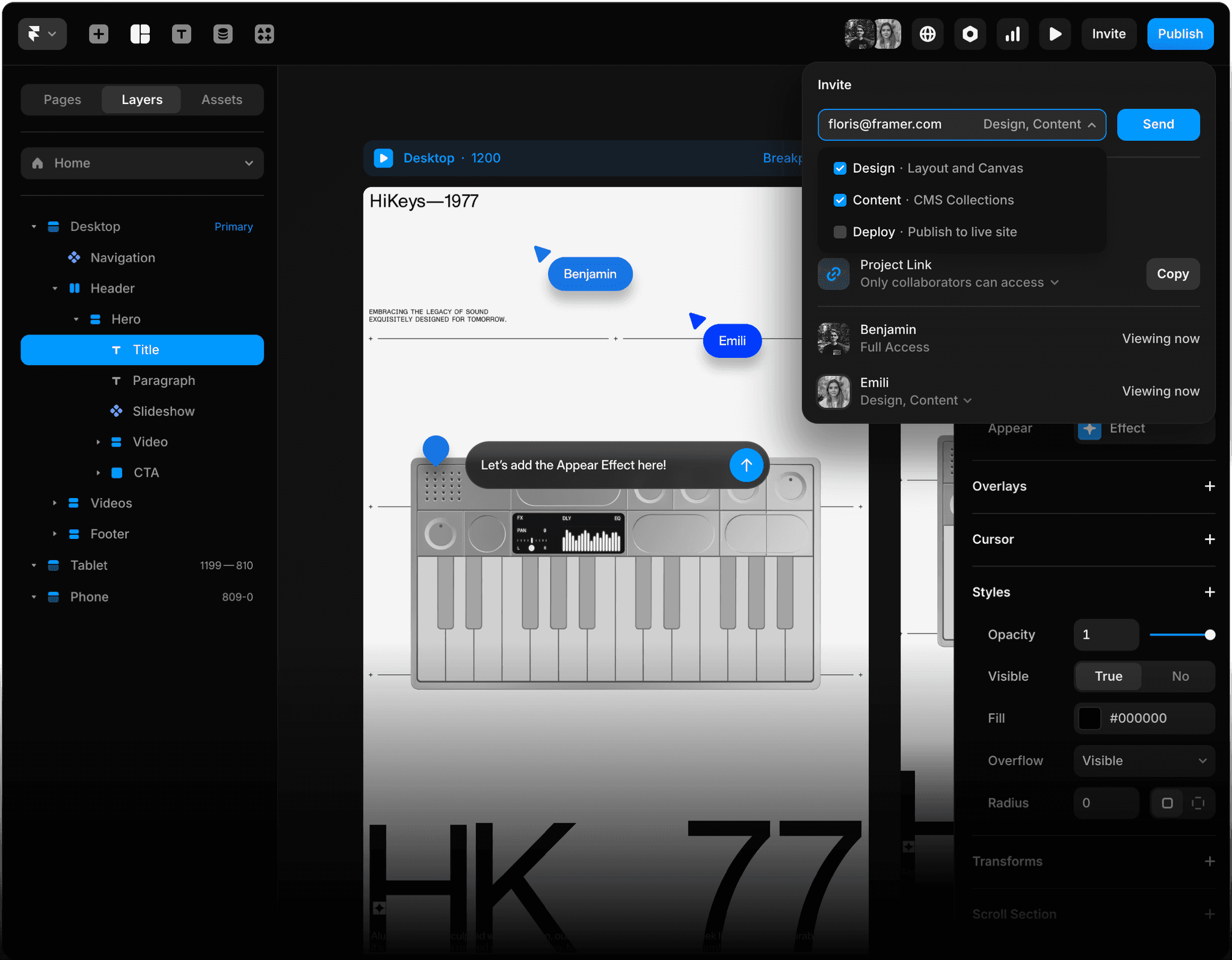The width and height of the screenshot is (1232, 960).
Task: Click the globe localization icon
Action: click(x=928, y=34)
